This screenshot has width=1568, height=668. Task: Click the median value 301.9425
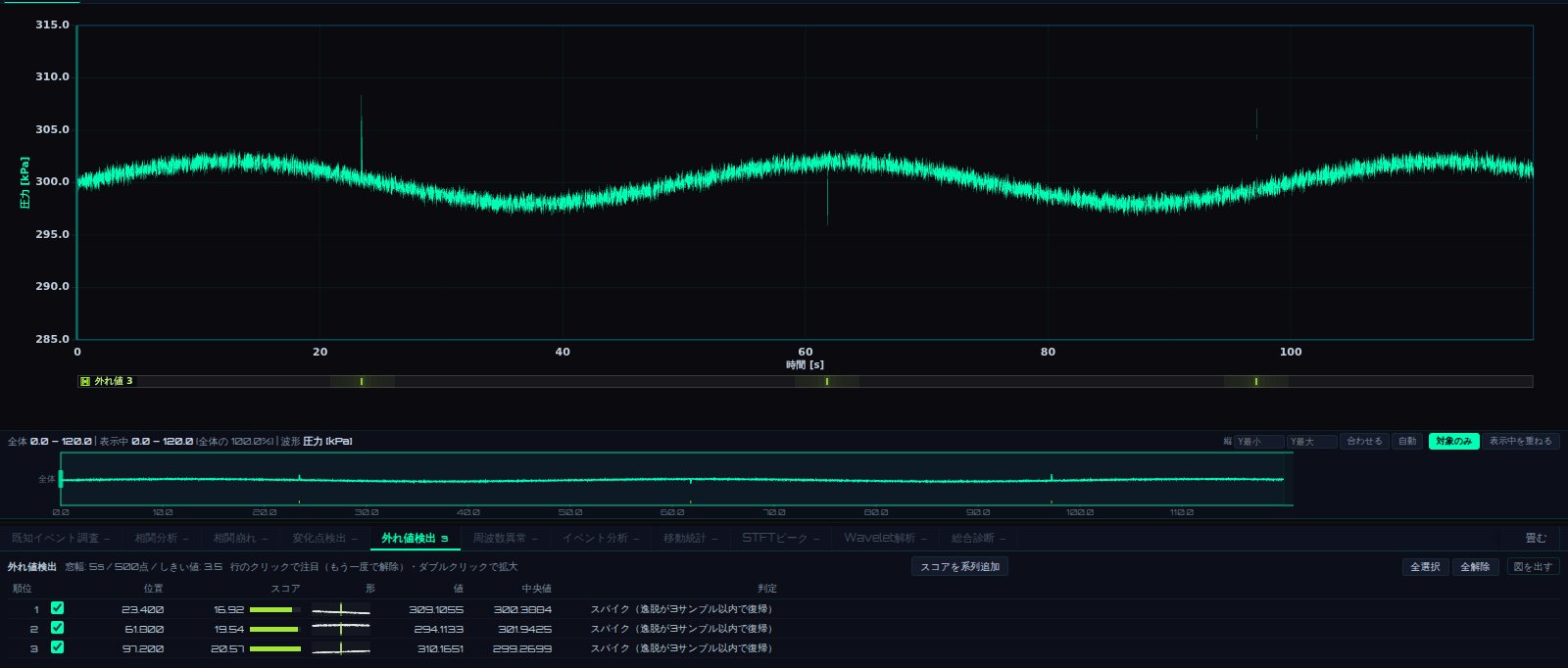(x=524, y=629)
